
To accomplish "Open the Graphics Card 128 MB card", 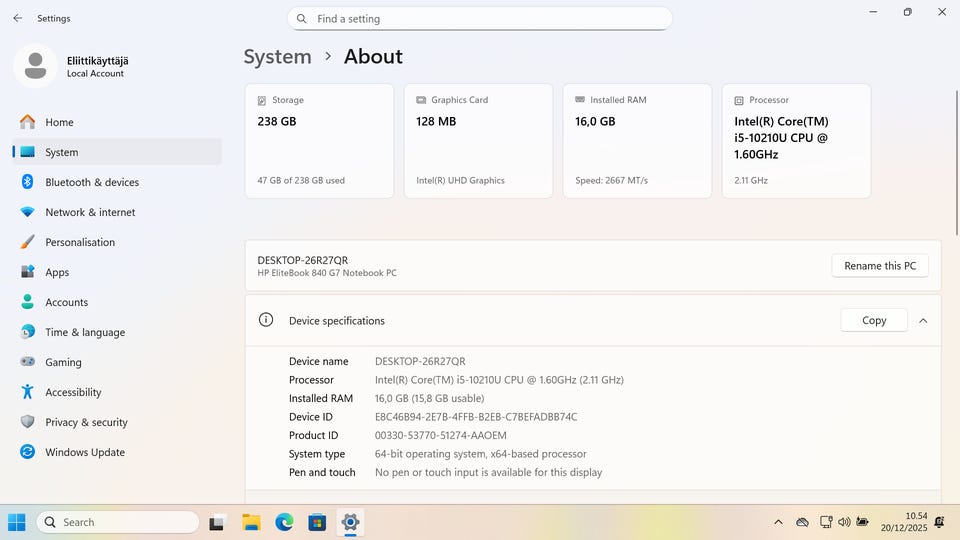I will click(x=478, y=141).
